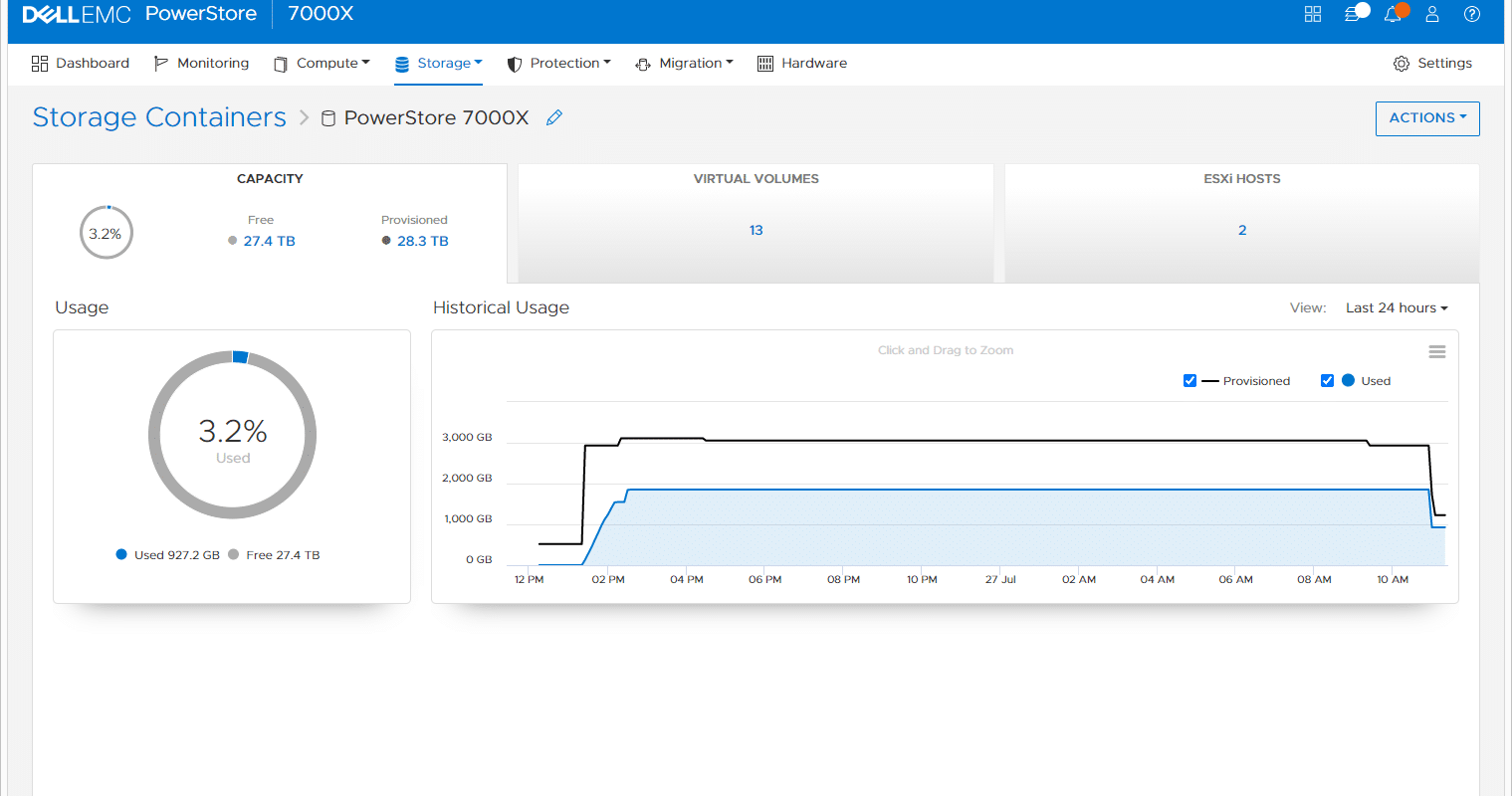Click the Storage database icon
The height and width of the screenshot is (796, 1512).
click(402, 64)
